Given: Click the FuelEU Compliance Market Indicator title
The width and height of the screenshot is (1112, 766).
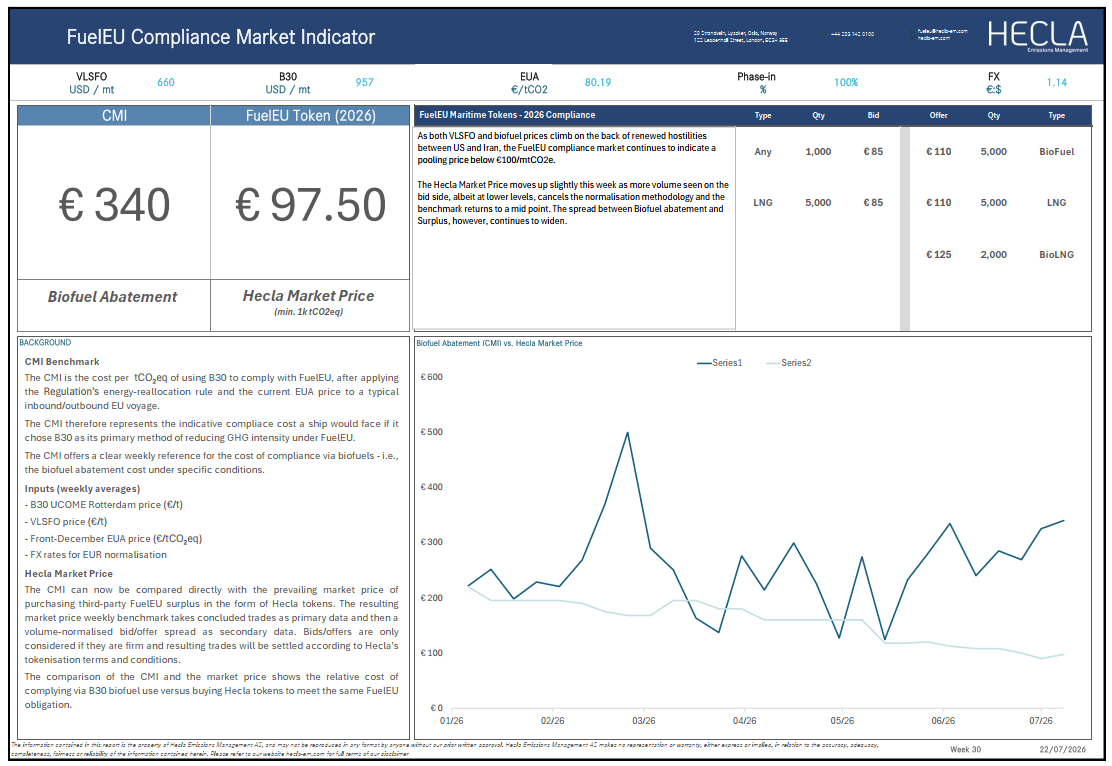Looking at the screenshot, I should click(x=221, y=37).
